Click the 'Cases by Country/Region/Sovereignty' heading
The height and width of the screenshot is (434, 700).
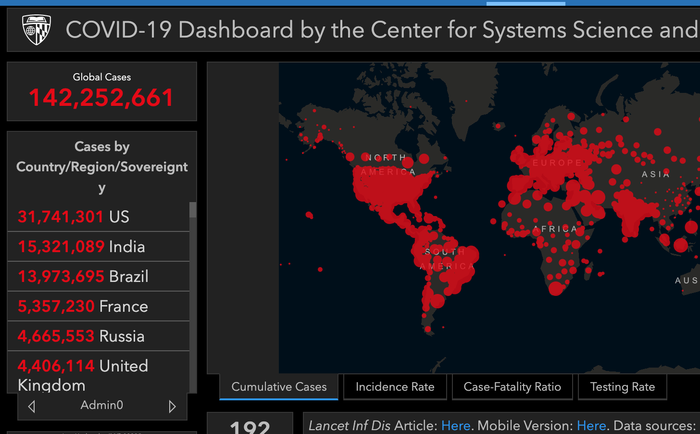point(102,167)
